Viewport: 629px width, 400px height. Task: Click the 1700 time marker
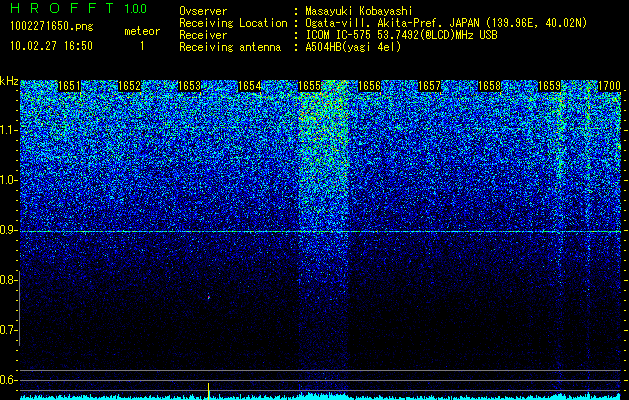(x=610, y=86)
